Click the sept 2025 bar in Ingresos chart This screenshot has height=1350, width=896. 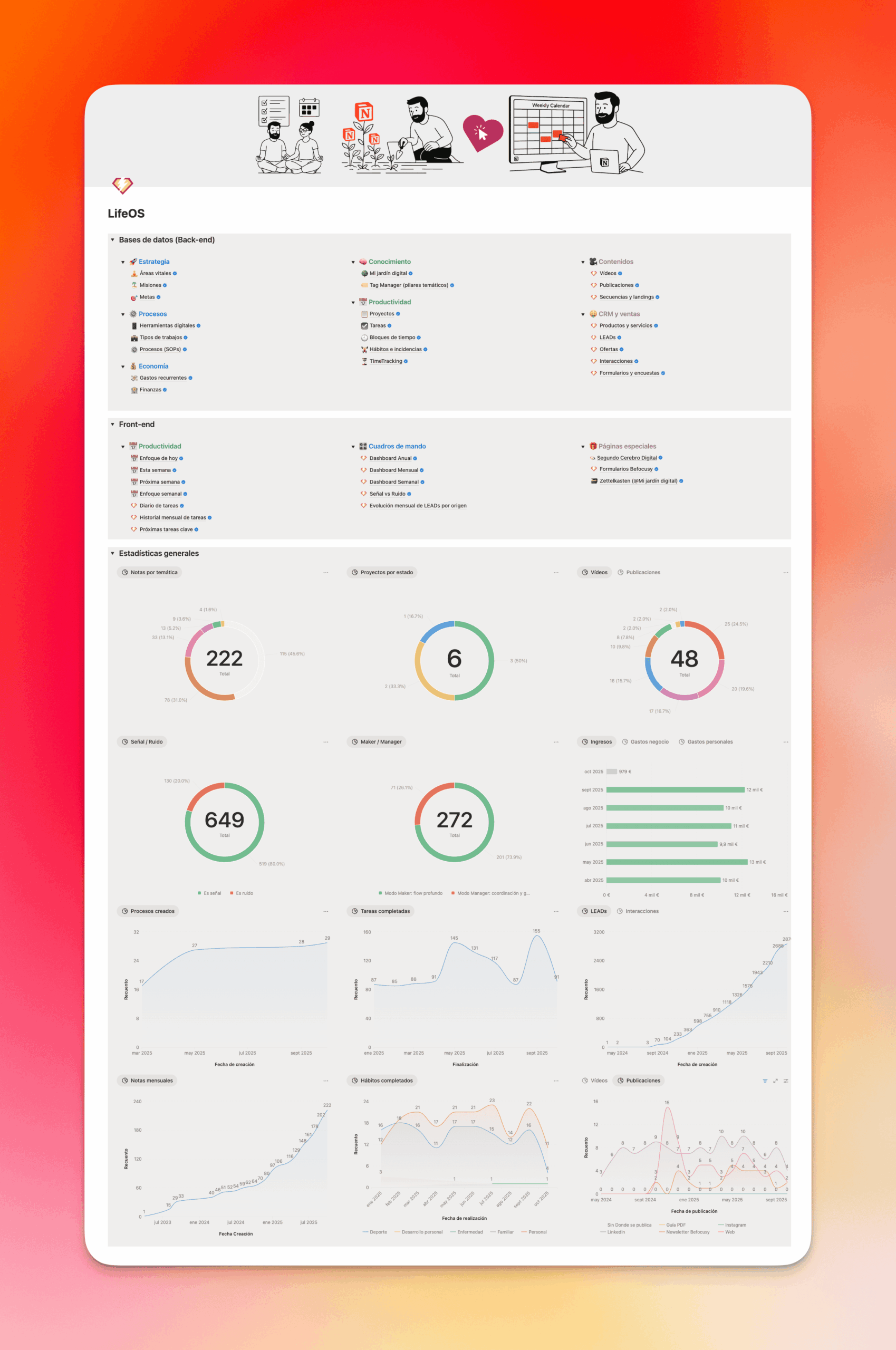pos(675,789)
